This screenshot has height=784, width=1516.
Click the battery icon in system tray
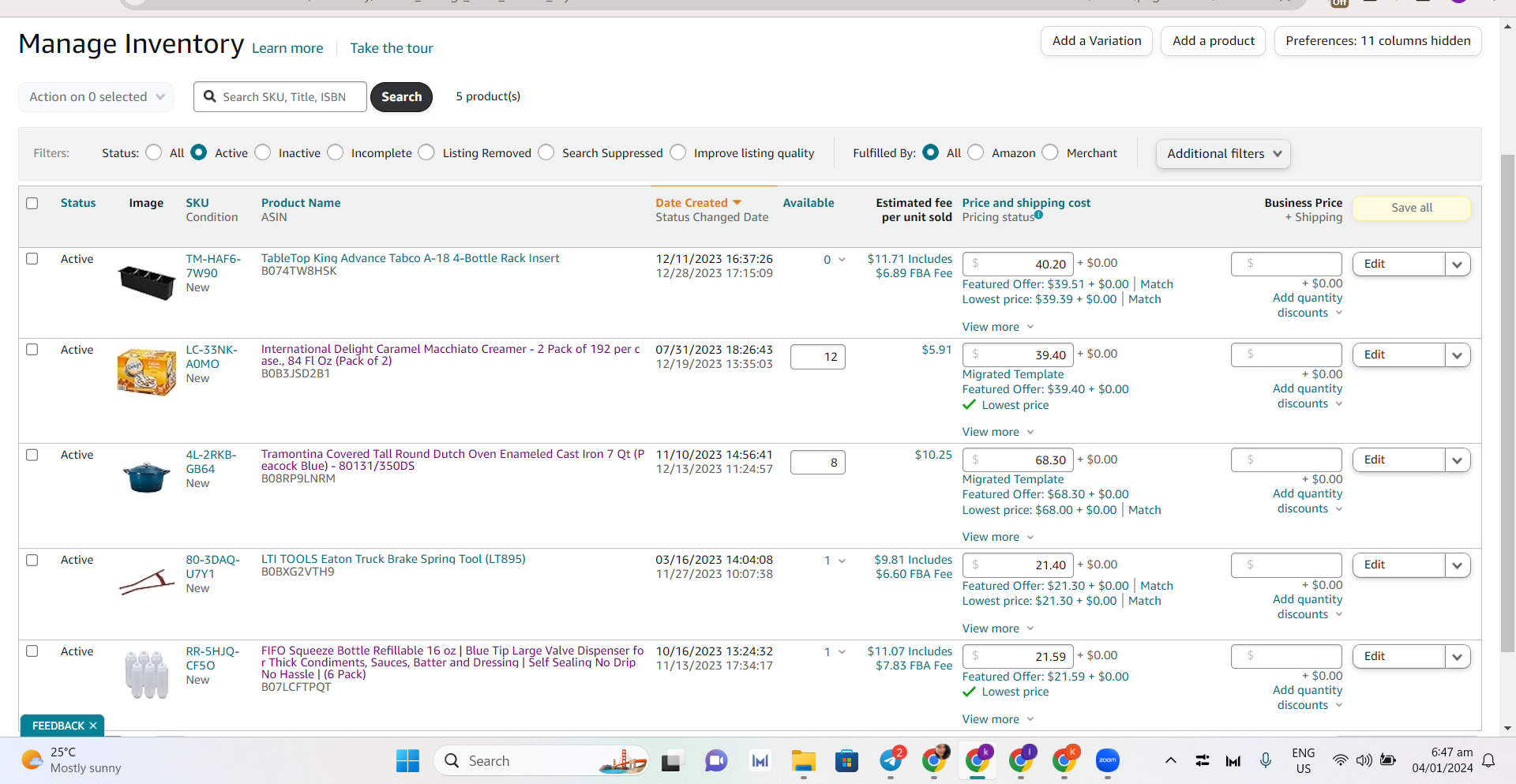1388,760
